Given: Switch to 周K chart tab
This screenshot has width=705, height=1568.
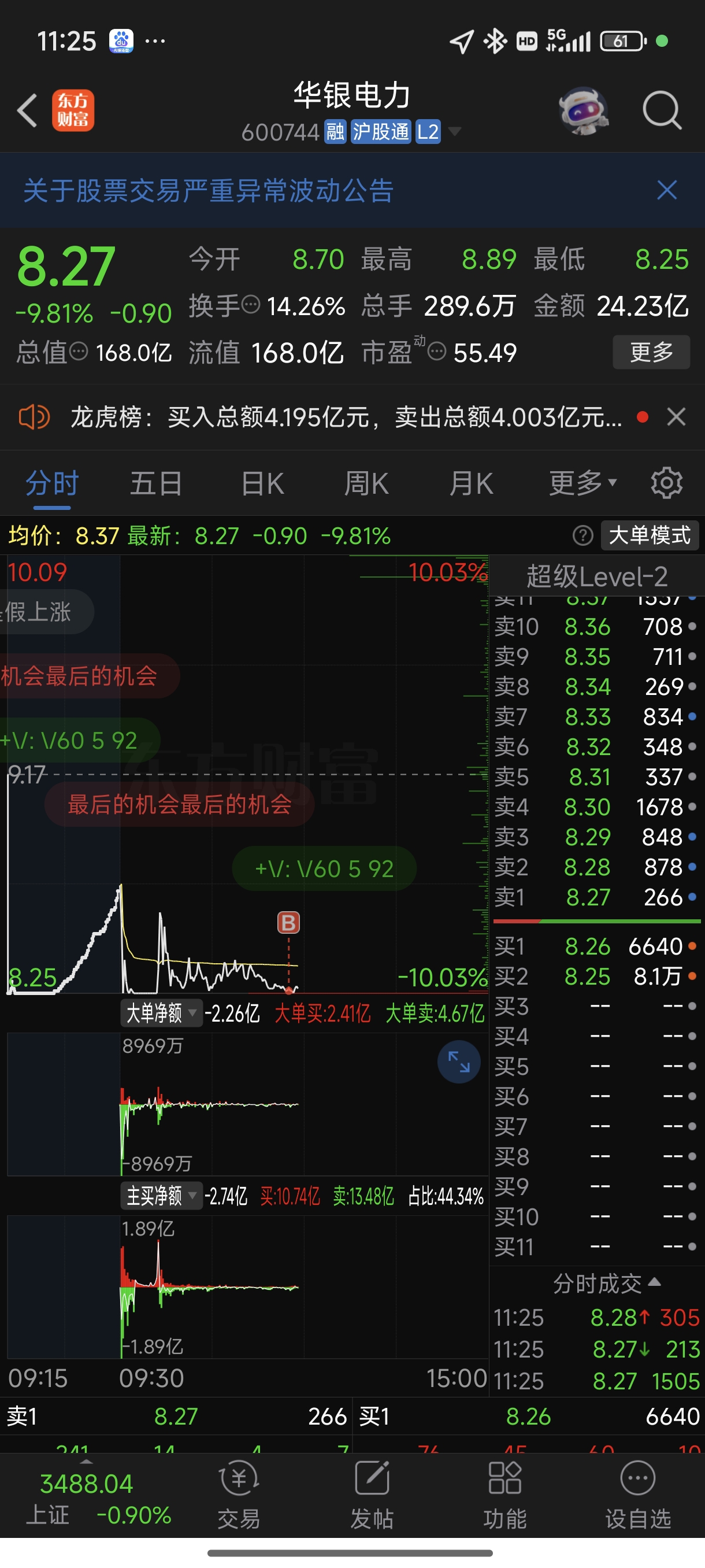Looking at the screenshot, I should tap(366, 484).
